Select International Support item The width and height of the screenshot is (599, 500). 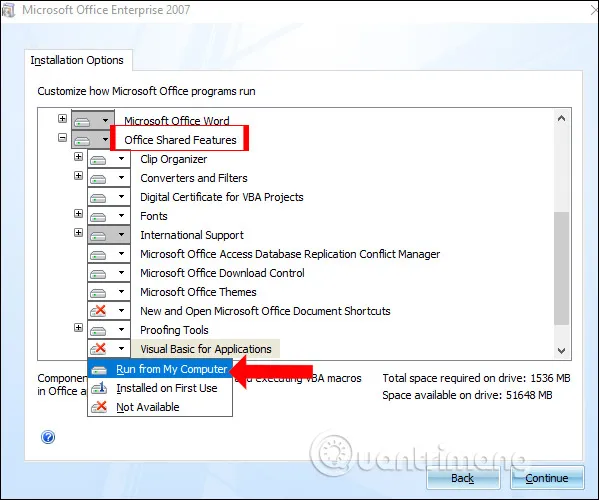point(192,235)
